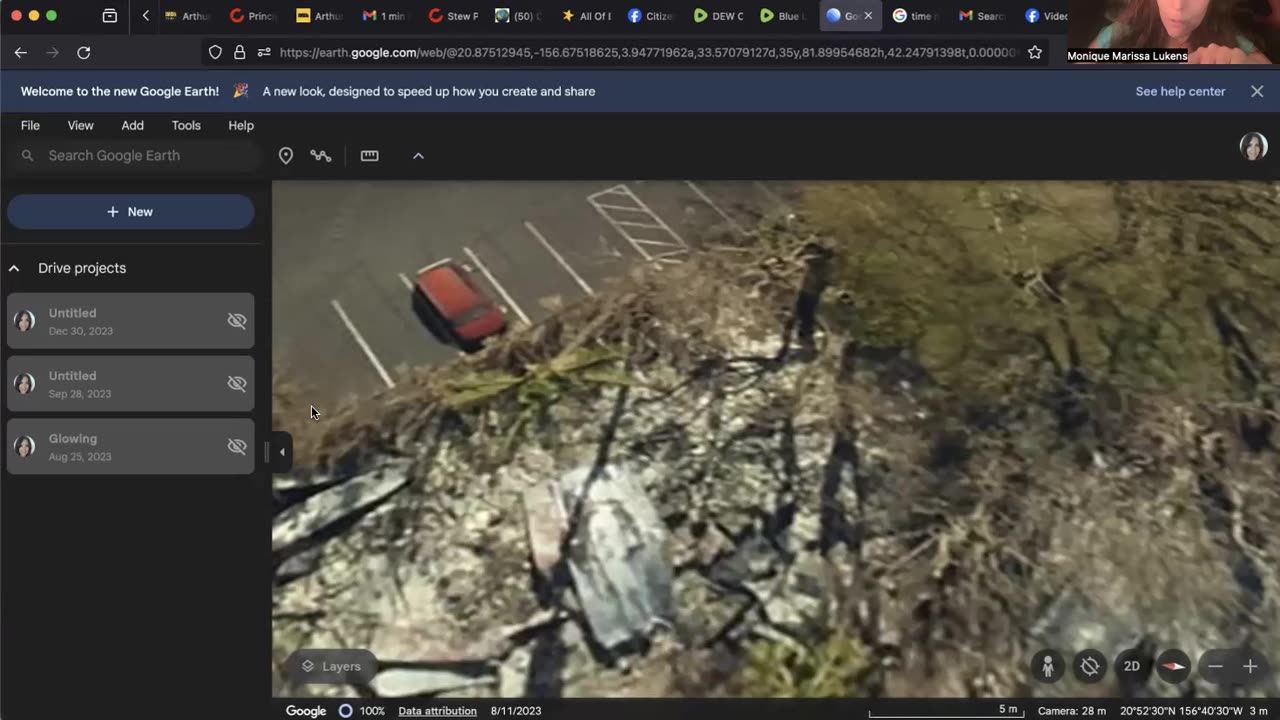Open the tracking protection shield icon
The width and height of the screenshot is (1280, 720).
pyautogui.click(x=215, y=52)
